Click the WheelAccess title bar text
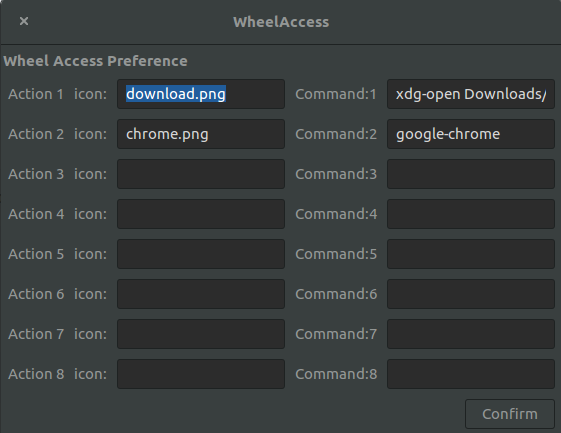 (281, 22)
